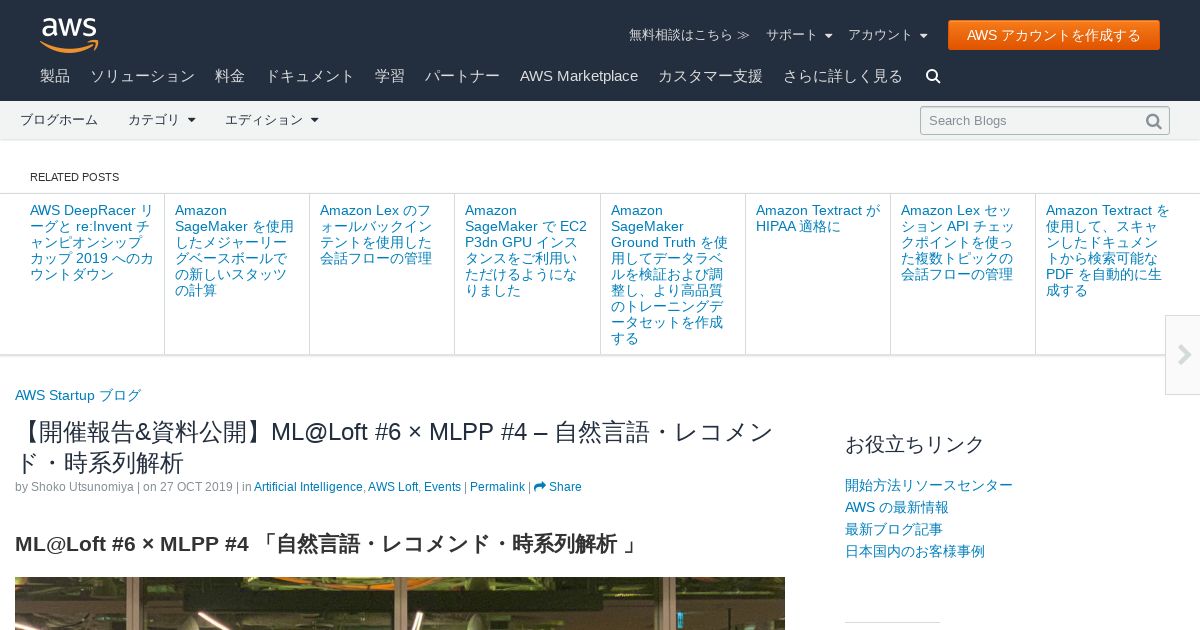Open the ドキュメント menu
The width and height of the screenshot is (1200, 630).
(310, 76)
